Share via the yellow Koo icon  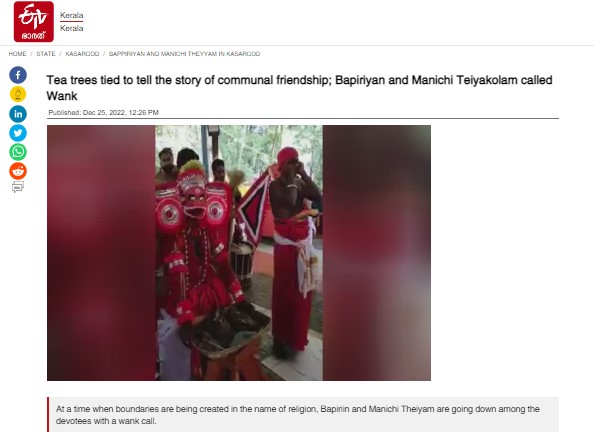(18, 94)
